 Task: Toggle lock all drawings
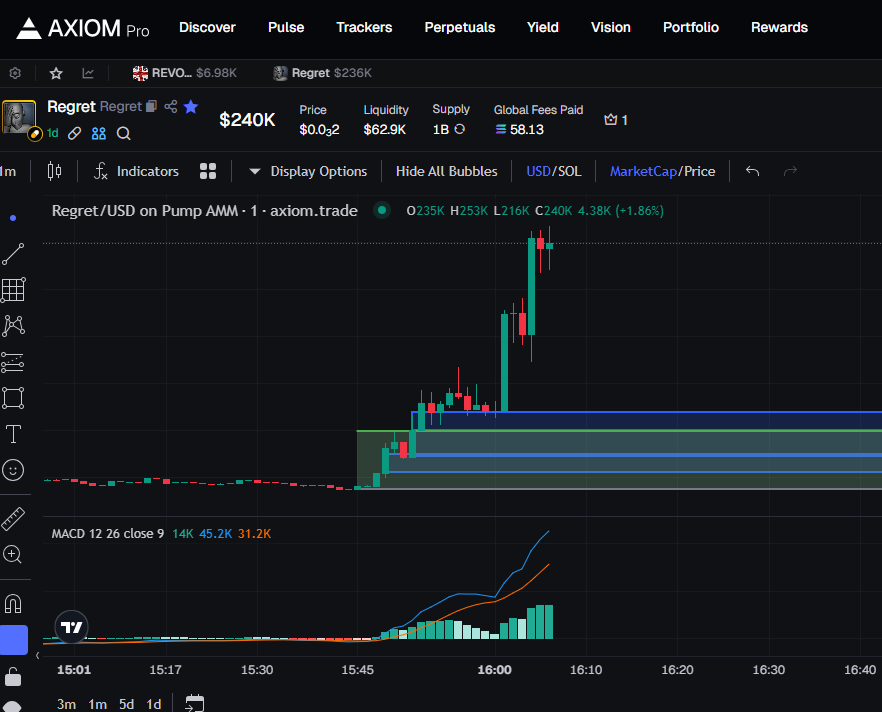(x=13, y=677)
